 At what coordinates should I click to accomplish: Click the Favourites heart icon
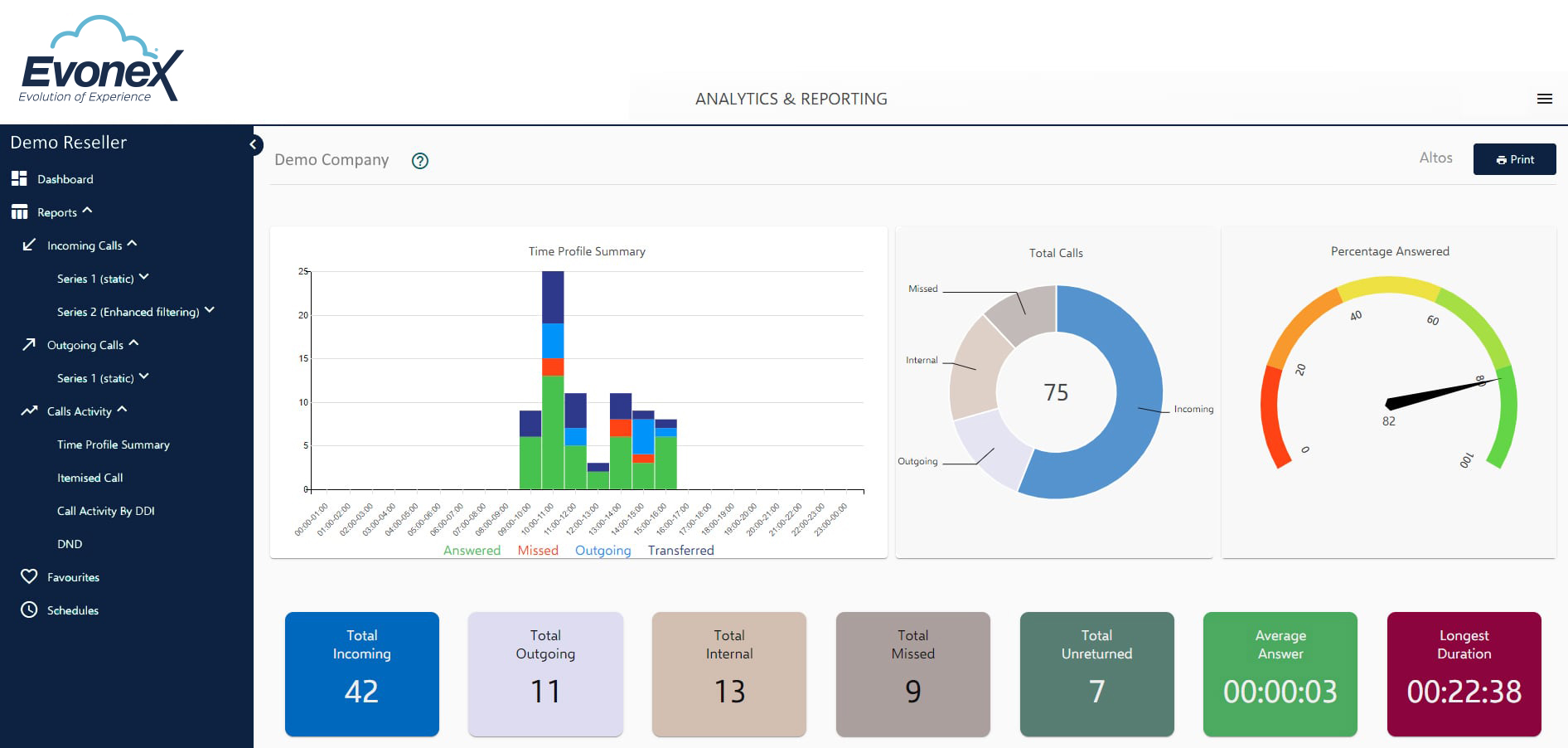[29, 576]
